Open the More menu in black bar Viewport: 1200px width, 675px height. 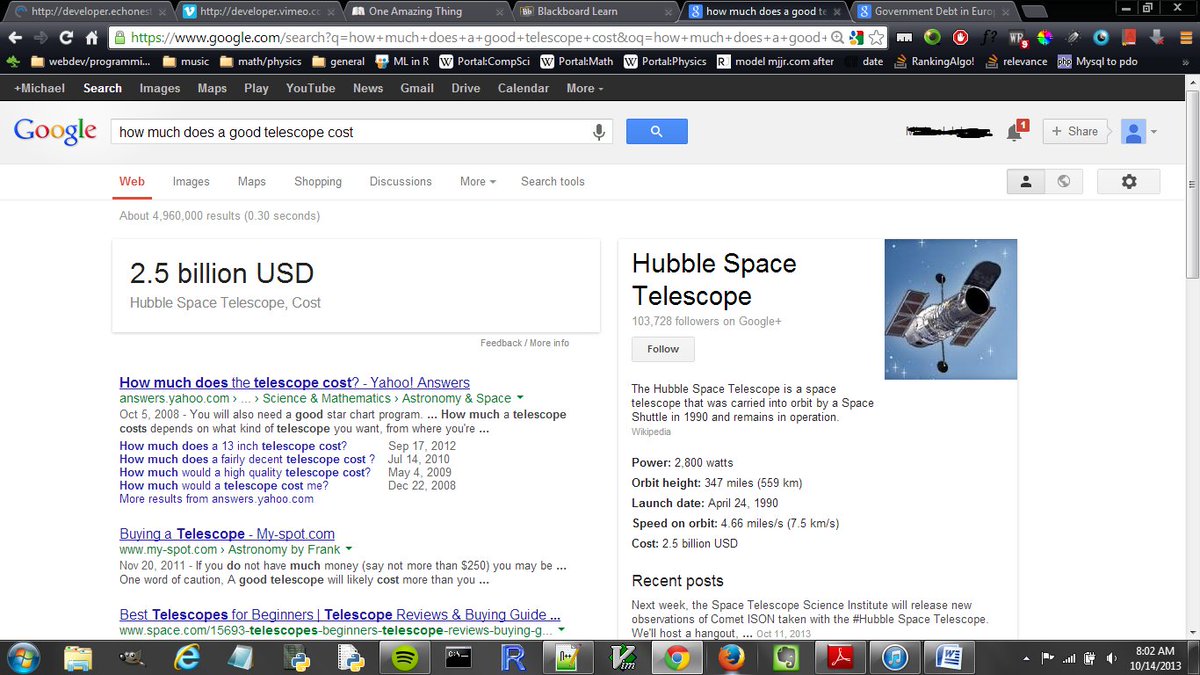click(x=585, y=88)
